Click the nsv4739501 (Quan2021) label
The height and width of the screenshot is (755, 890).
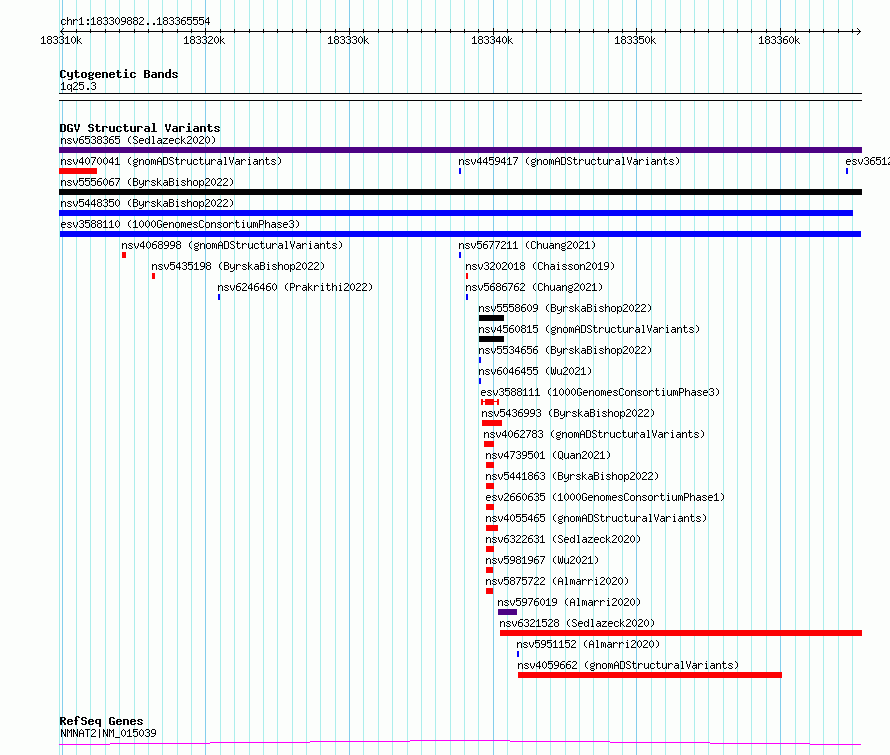[x=548, y=455]
